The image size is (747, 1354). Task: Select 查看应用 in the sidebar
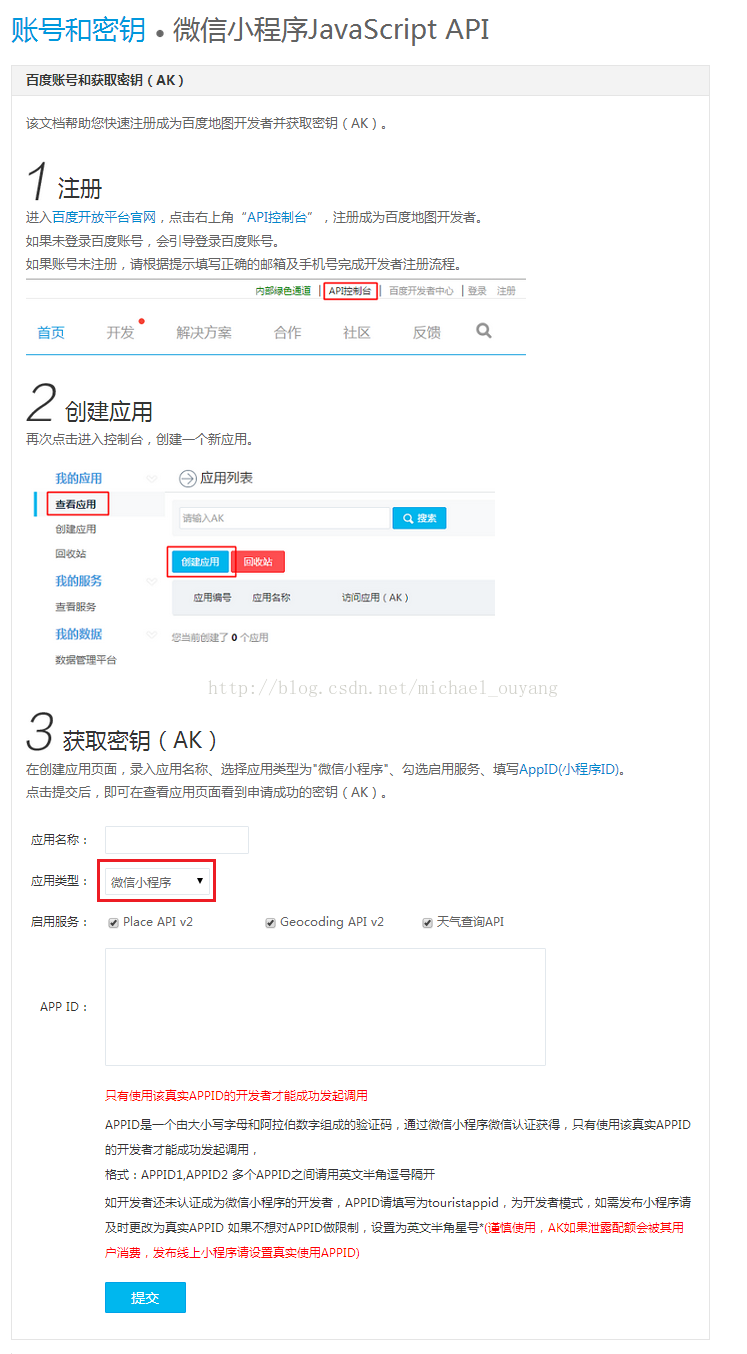click(x=76, y=504)
